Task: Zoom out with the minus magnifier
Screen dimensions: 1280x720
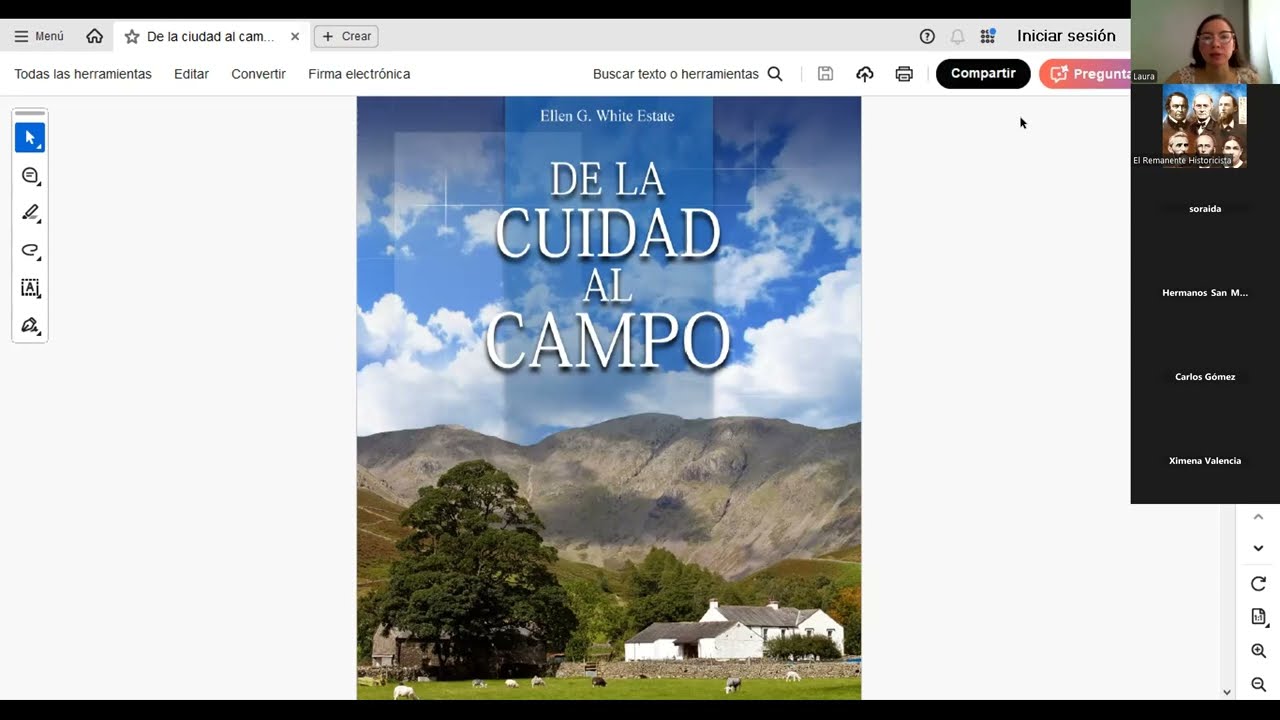Action: pyautogui.click(x=1258, y=685)
